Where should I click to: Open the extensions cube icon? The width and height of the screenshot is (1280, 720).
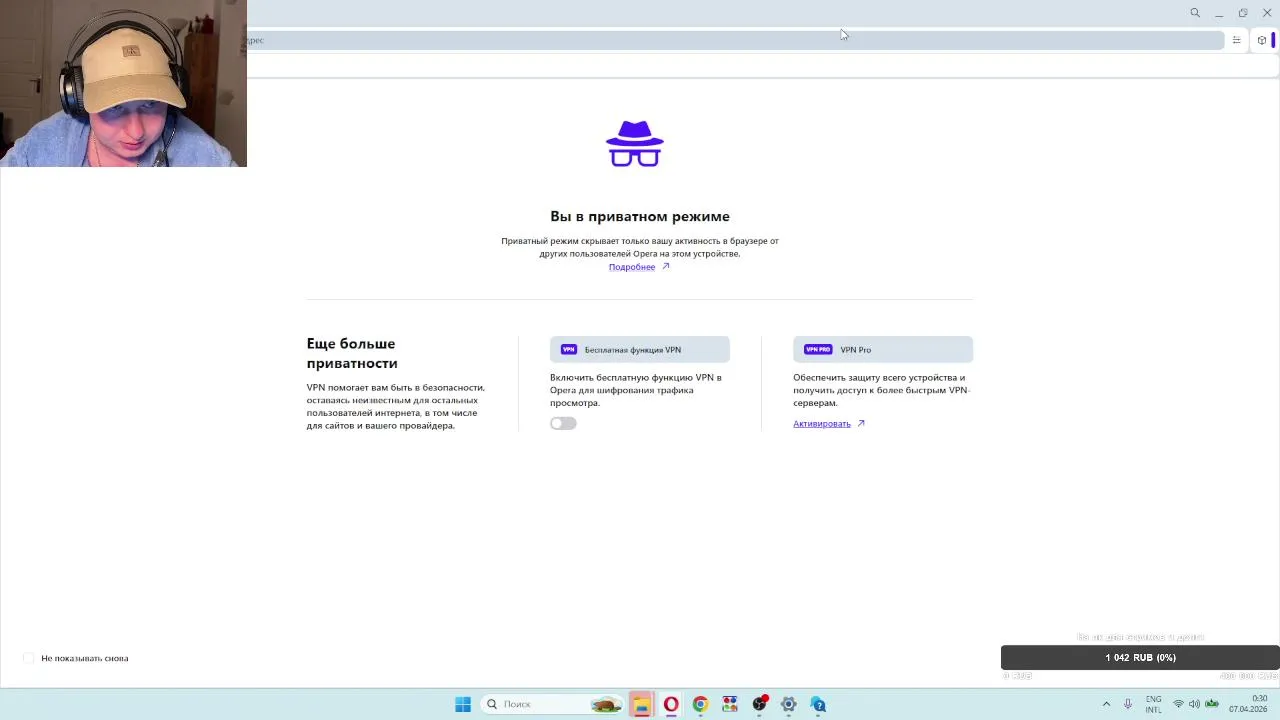click(x=1262, y=40)
